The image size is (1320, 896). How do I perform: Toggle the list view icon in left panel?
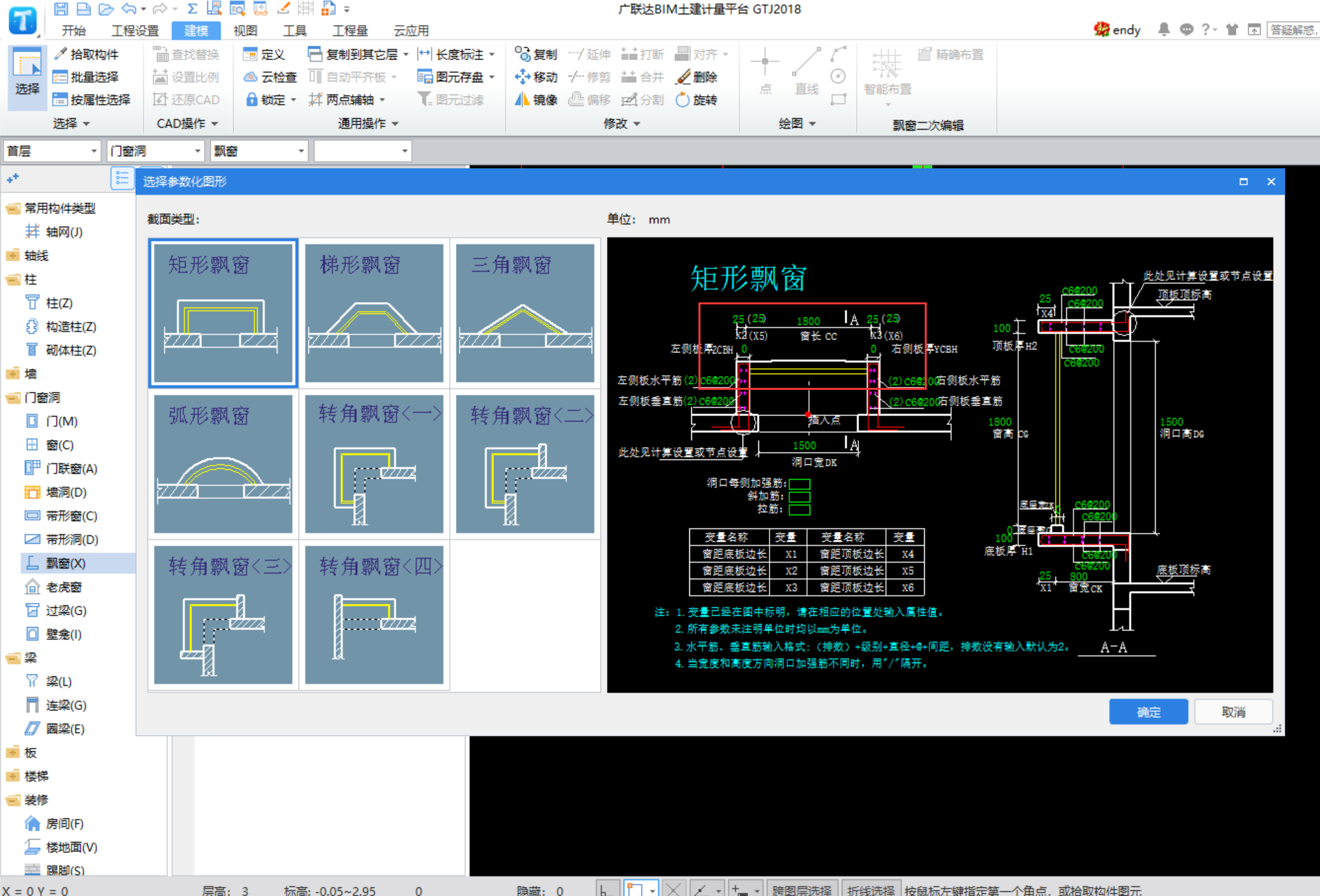pos(122,178)
